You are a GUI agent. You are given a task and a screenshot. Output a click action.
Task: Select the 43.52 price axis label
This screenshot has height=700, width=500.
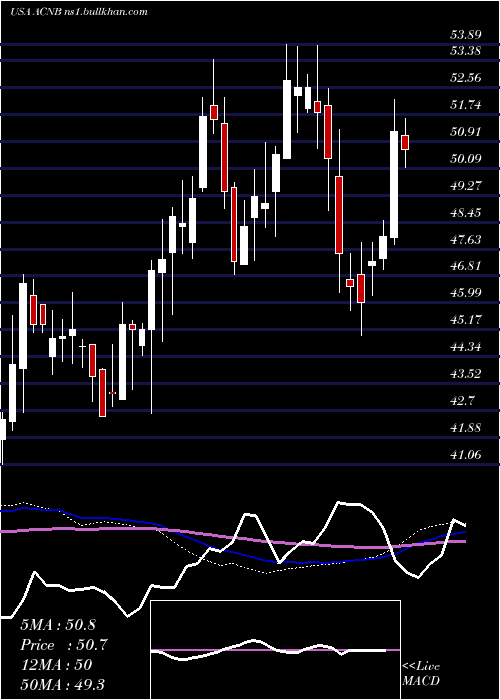coord(465,374)
